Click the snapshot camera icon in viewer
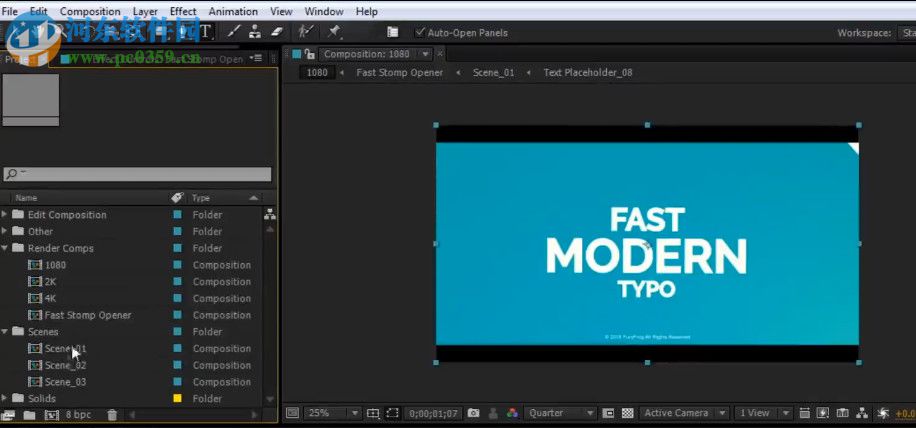916x428 pixels. [x=474, y=413]
